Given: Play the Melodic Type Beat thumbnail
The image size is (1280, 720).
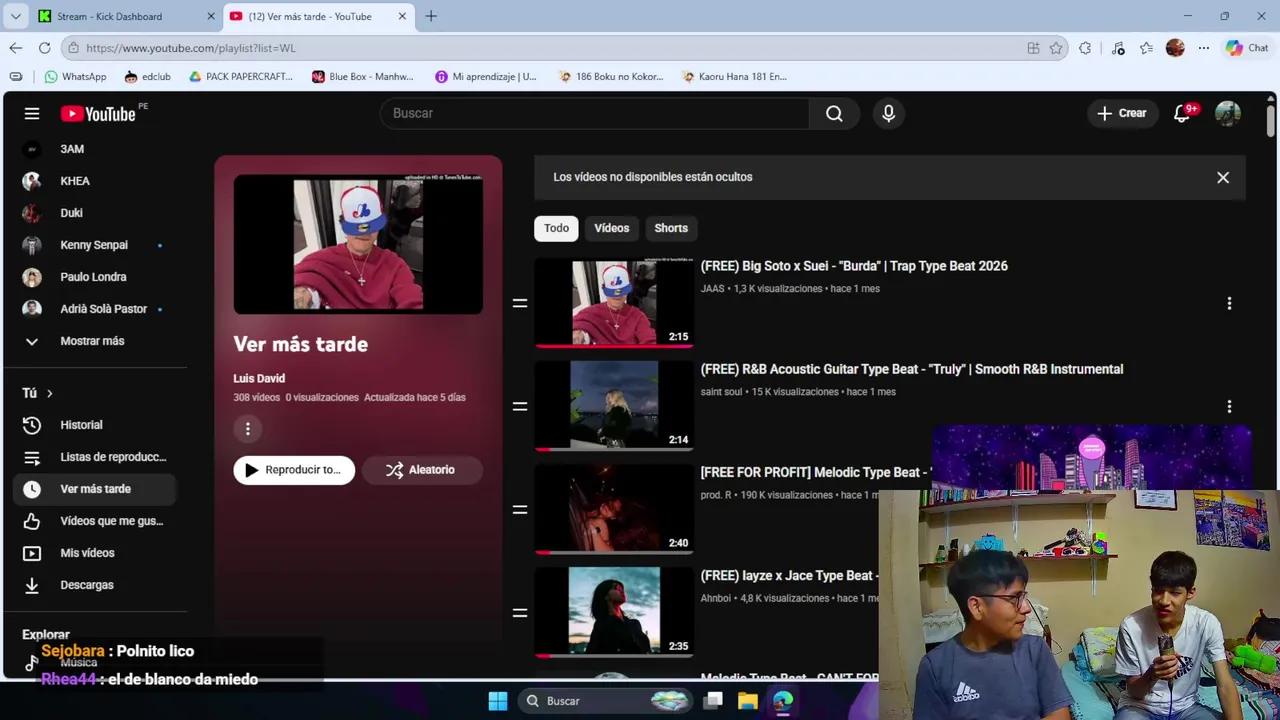Looking at the screenshot, I should click(x=614, y=509).
